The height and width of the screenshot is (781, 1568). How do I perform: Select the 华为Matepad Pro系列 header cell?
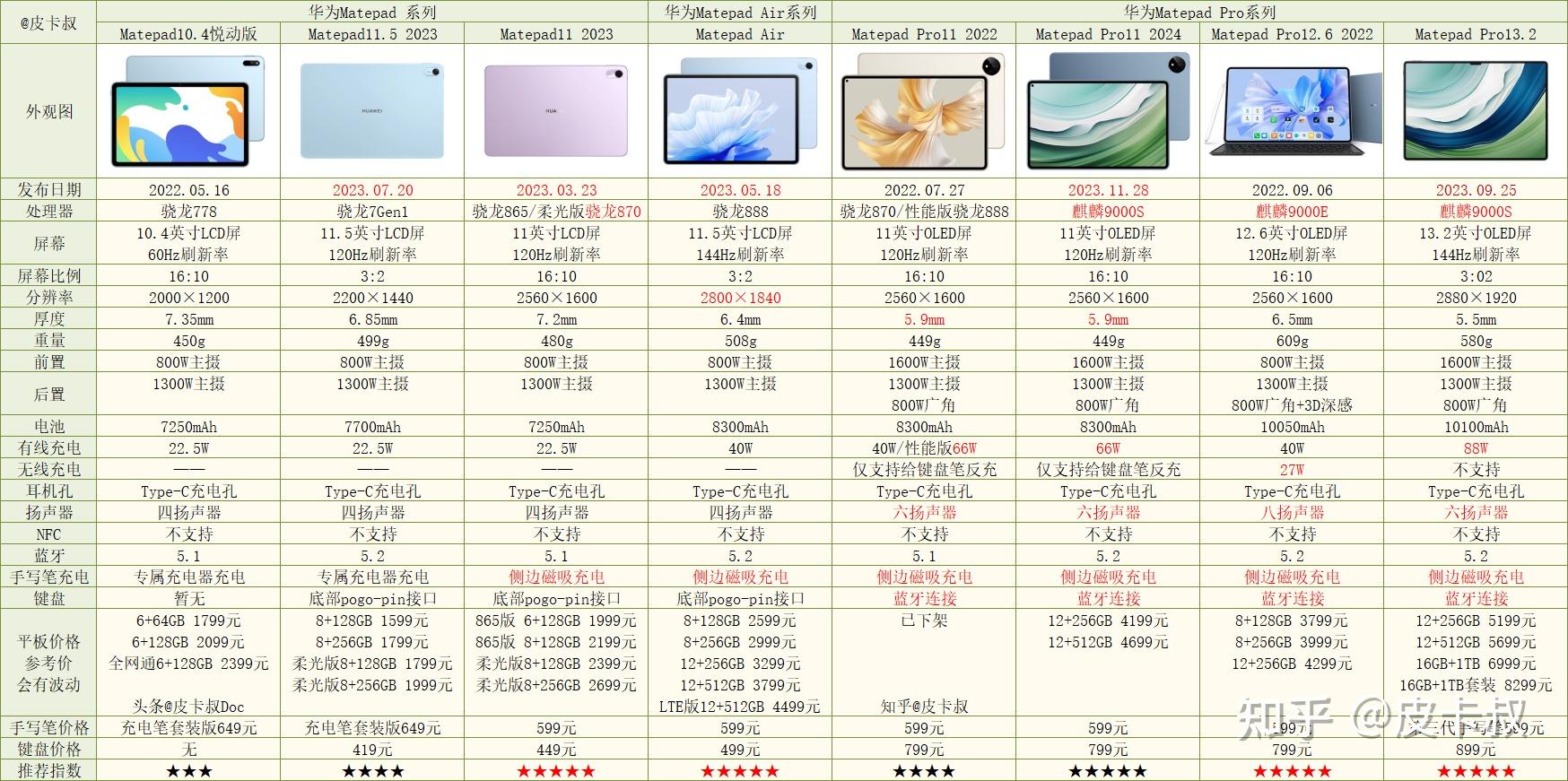(x=1199, y=13)
